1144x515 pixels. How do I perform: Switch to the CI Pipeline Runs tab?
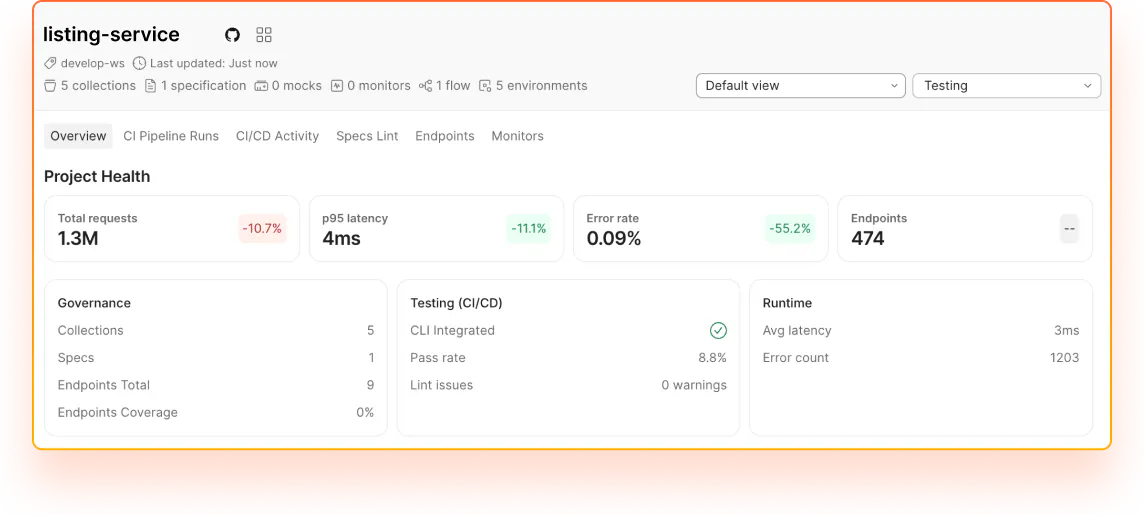pos(171,136)
